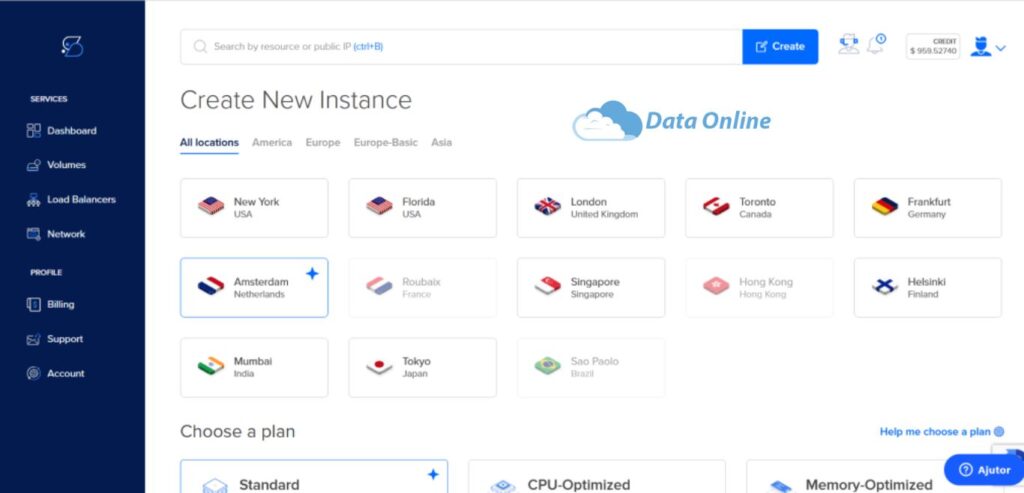Select the New York location card
The image size is (1024, 493).
coord(254,208)
